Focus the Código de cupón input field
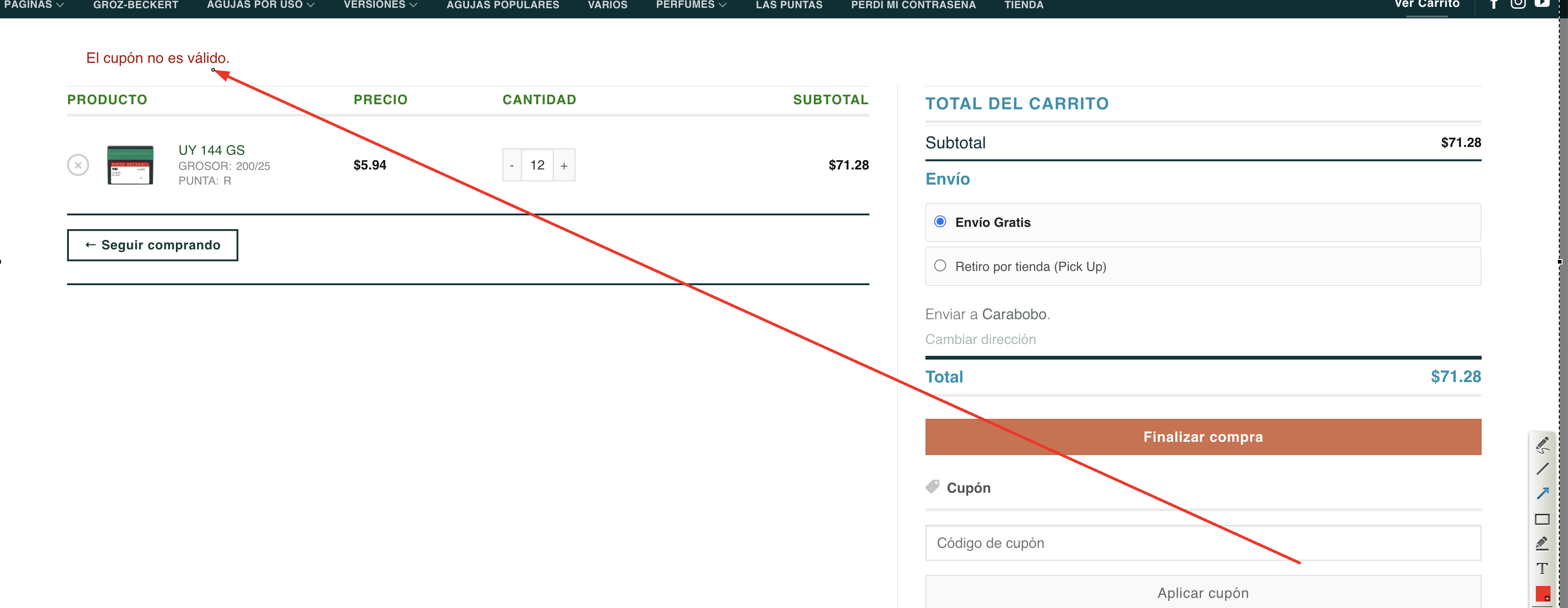Image resolution: width=1568 pixels, height=608 pixels. tap(1203, 543)
